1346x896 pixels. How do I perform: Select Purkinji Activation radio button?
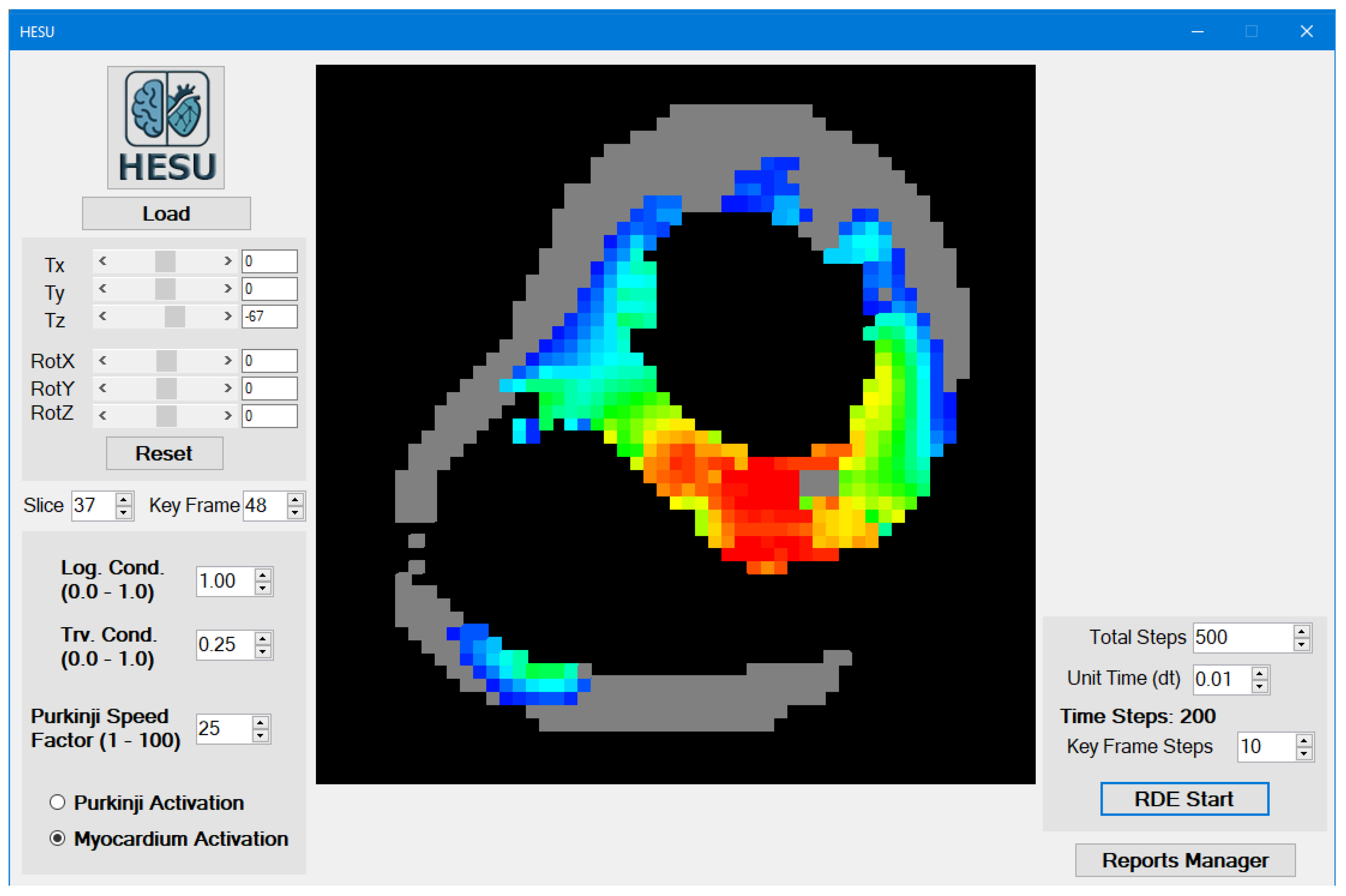57,802
